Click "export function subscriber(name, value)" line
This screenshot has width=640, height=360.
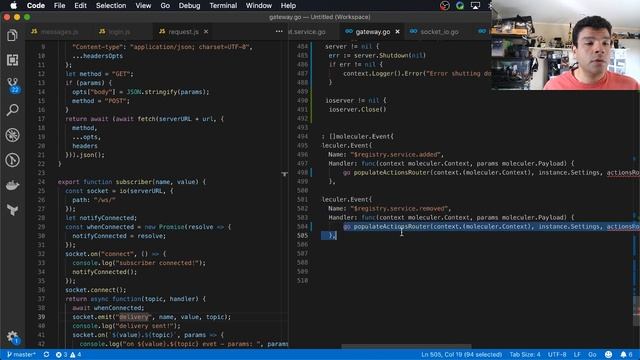[x=132, y=182]
